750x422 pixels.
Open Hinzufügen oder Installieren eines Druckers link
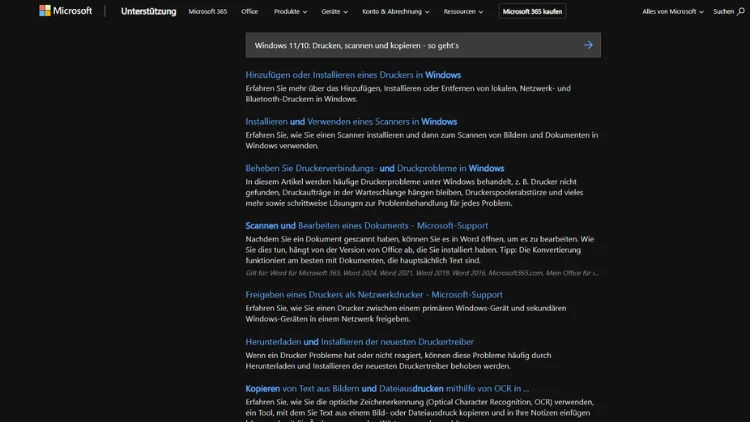click(353, 75)
